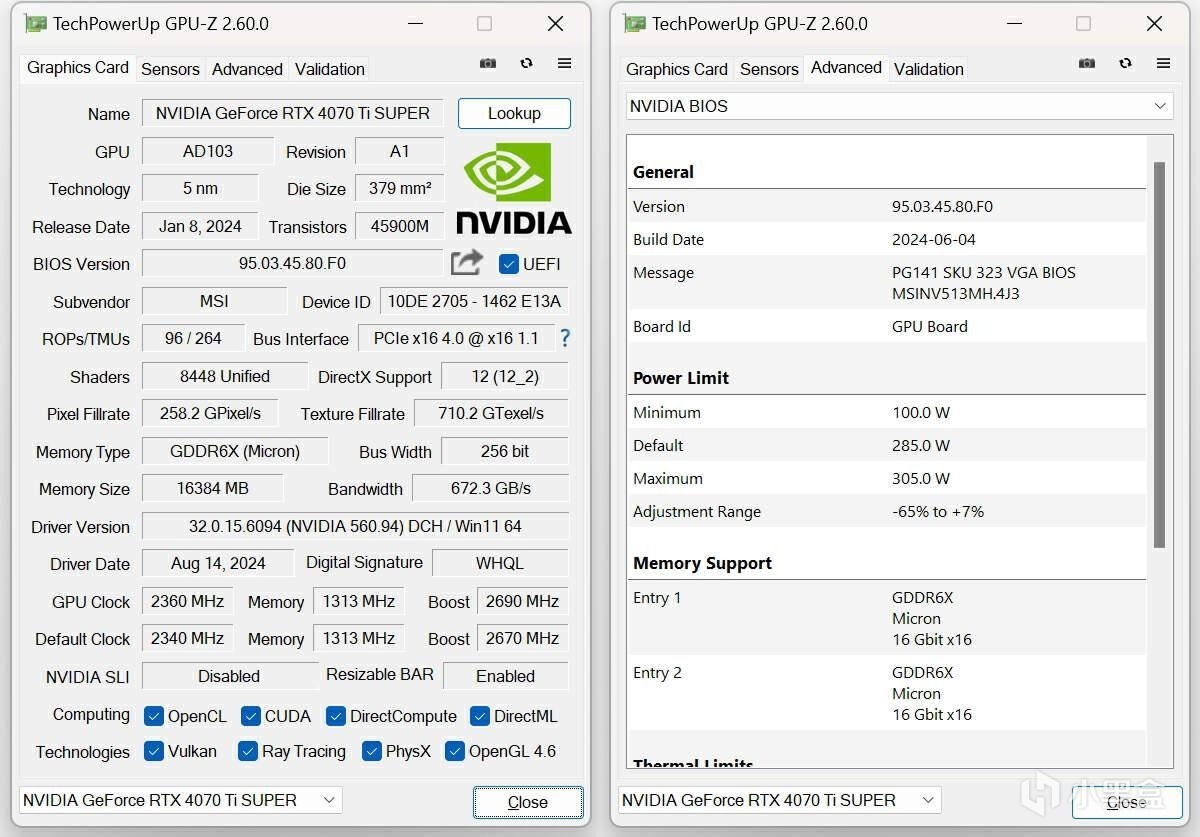Click the BIOS Version field
The width and height of the screenshot is (1200, 837).
[292, 263]
